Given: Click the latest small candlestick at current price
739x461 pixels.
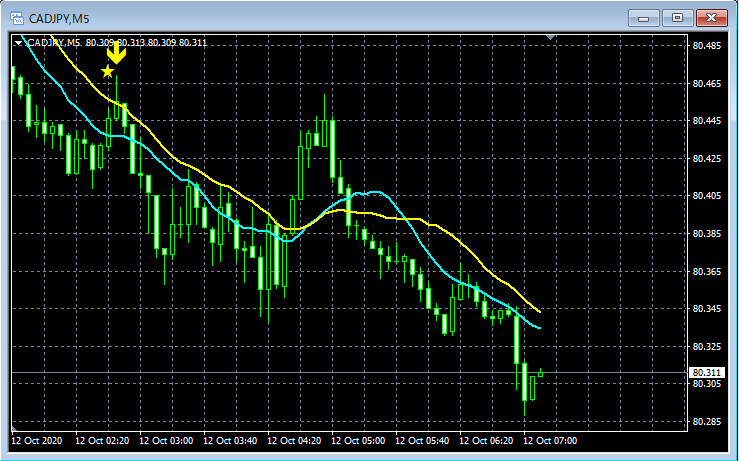Looking at the screenshot, I should [x=541, y=374].
